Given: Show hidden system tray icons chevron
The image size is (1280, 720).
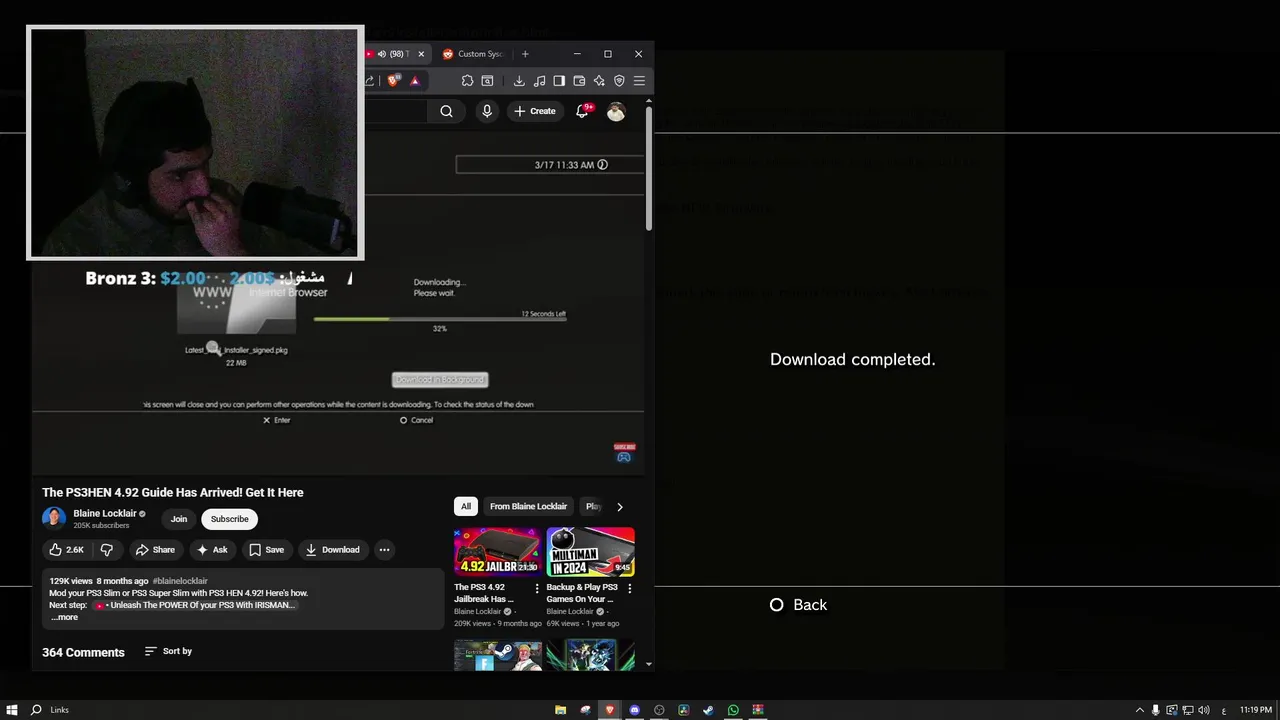Looking at the screenshot, I should [x=1139, y=710].
